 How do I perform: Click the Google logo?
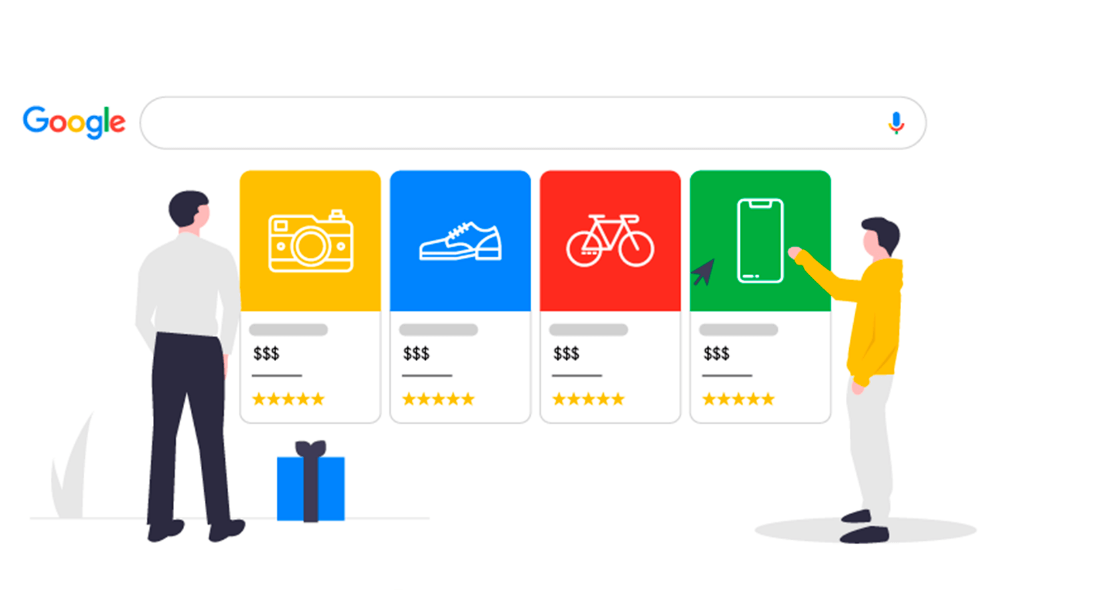point(74,122)
